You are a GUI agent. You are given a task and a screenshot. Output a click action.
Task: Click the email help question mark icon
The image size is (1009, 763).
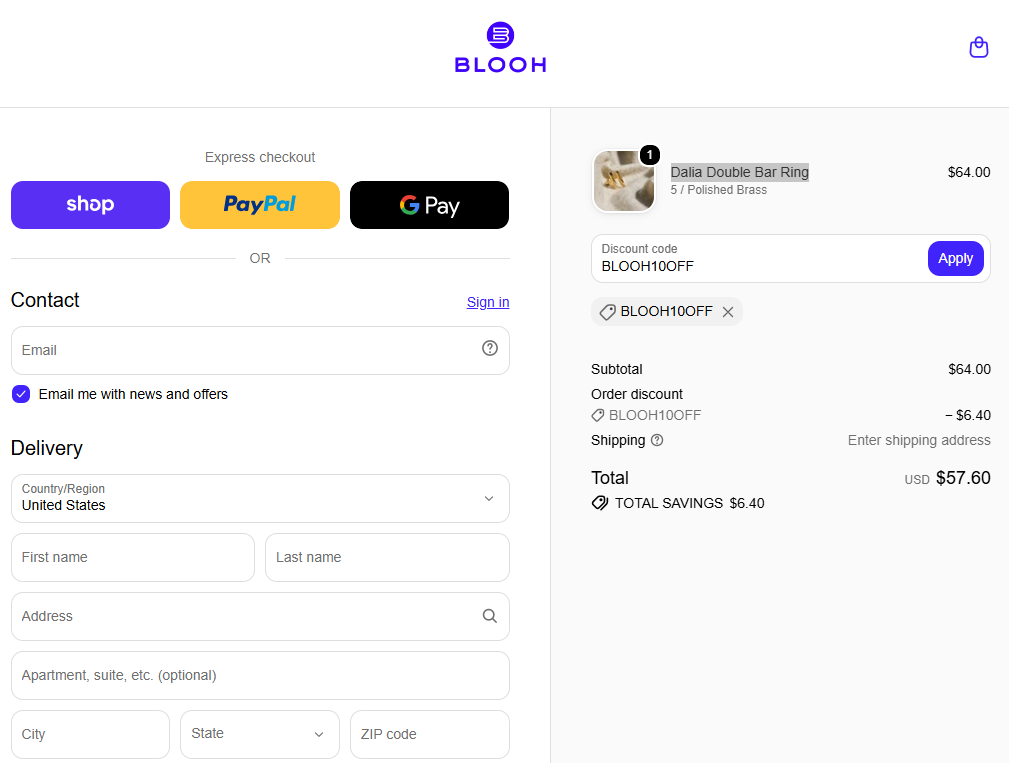click(490, 348)
